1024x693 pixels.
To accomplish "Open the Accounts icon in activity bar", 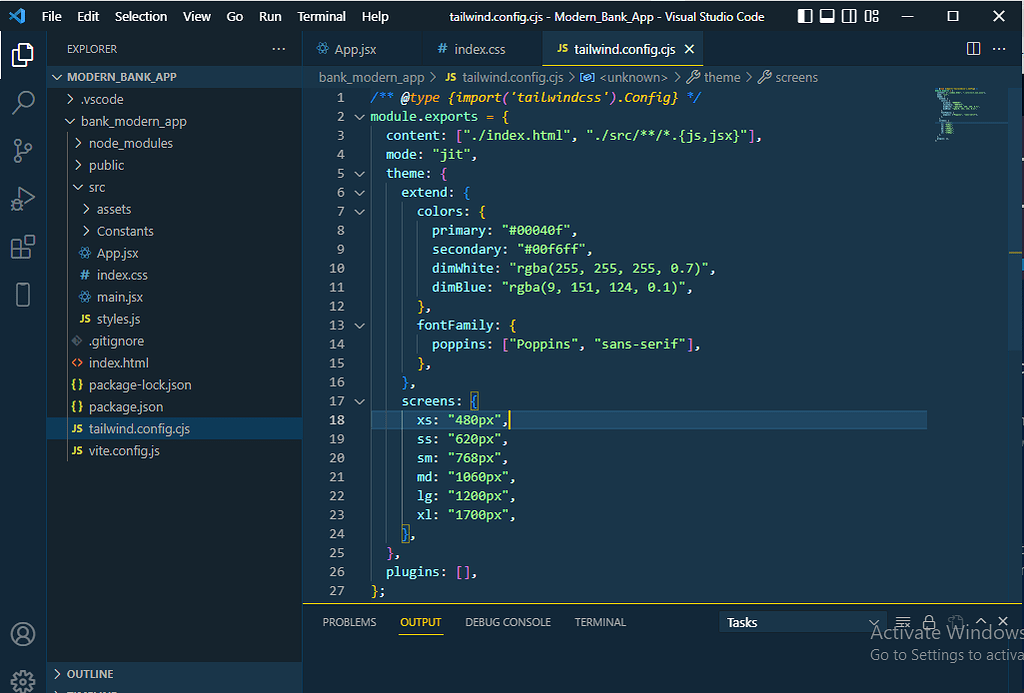I will pos(22,633).
